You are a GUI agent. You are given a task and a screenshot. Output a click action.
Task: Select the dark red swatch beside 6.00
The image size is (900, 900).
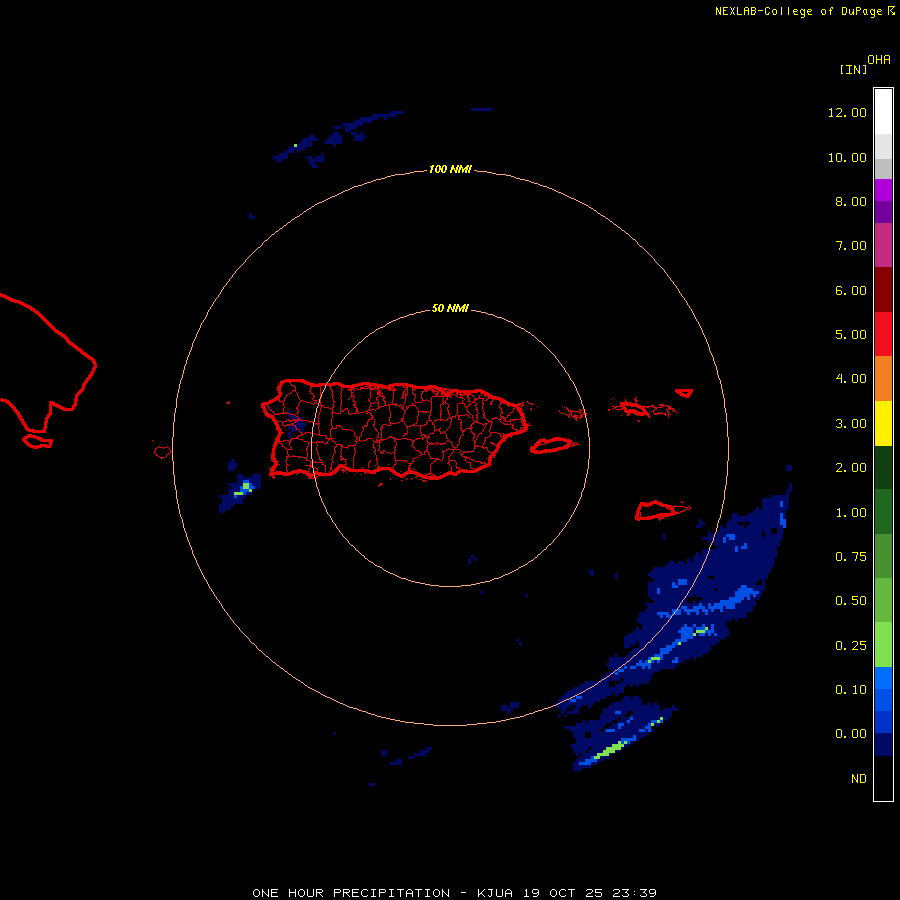[x=883, y=290]
